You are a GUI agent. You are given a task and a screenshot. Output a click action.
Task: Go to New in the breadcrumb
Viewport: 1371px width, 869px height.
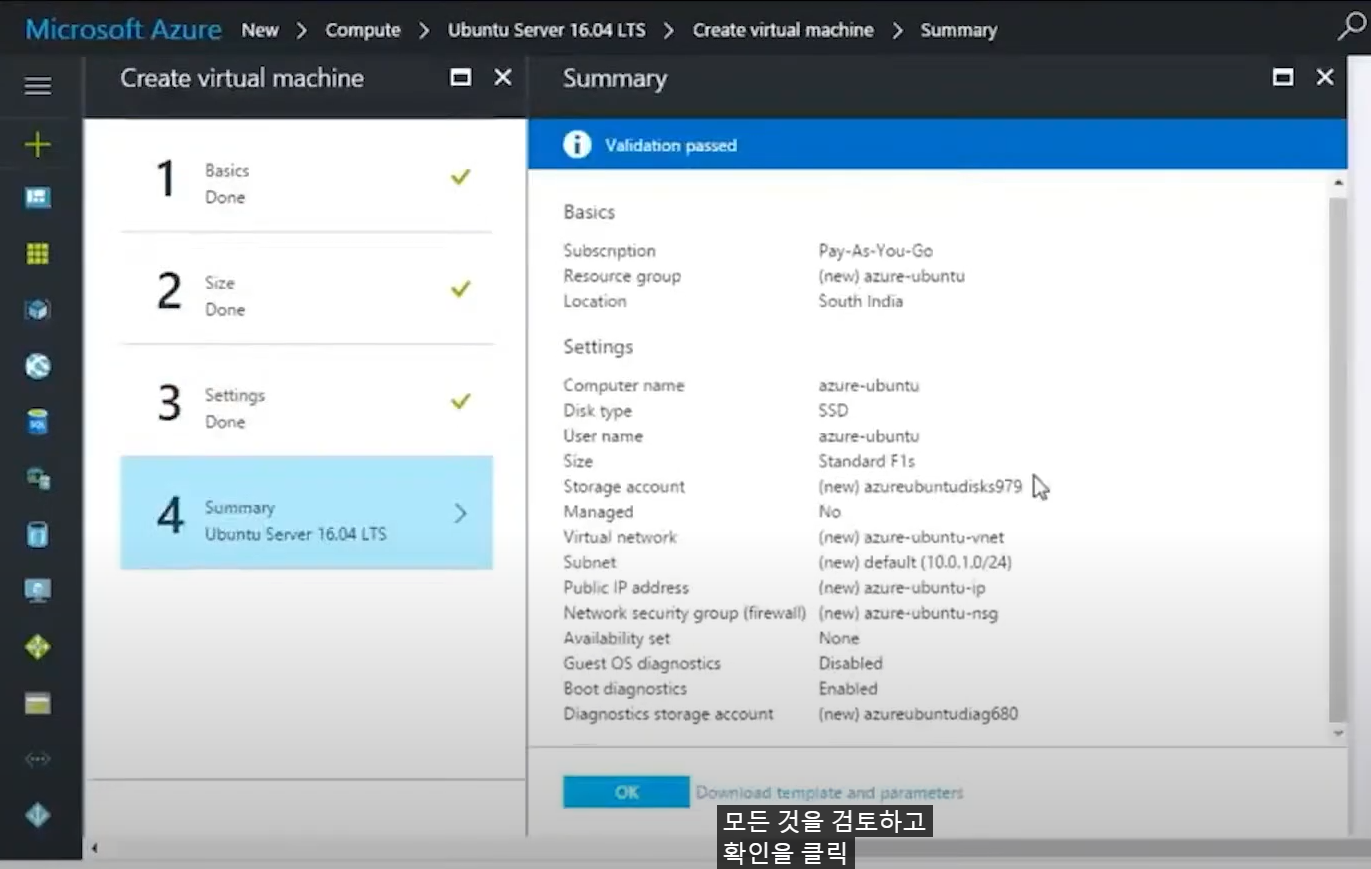(x=260, y=30)
